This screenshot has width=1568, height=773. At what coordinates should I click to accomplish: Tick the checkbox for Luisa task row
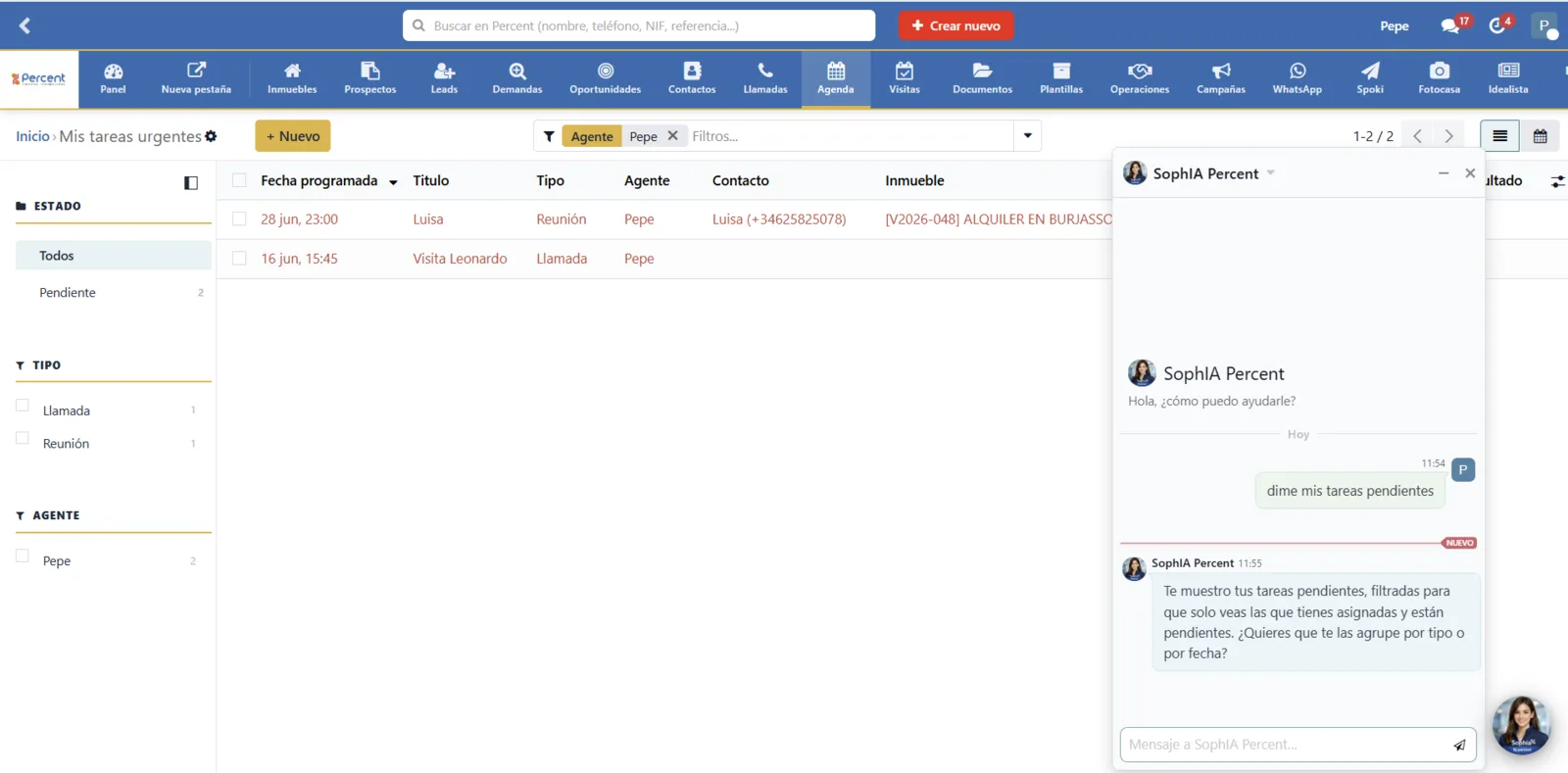239,219
